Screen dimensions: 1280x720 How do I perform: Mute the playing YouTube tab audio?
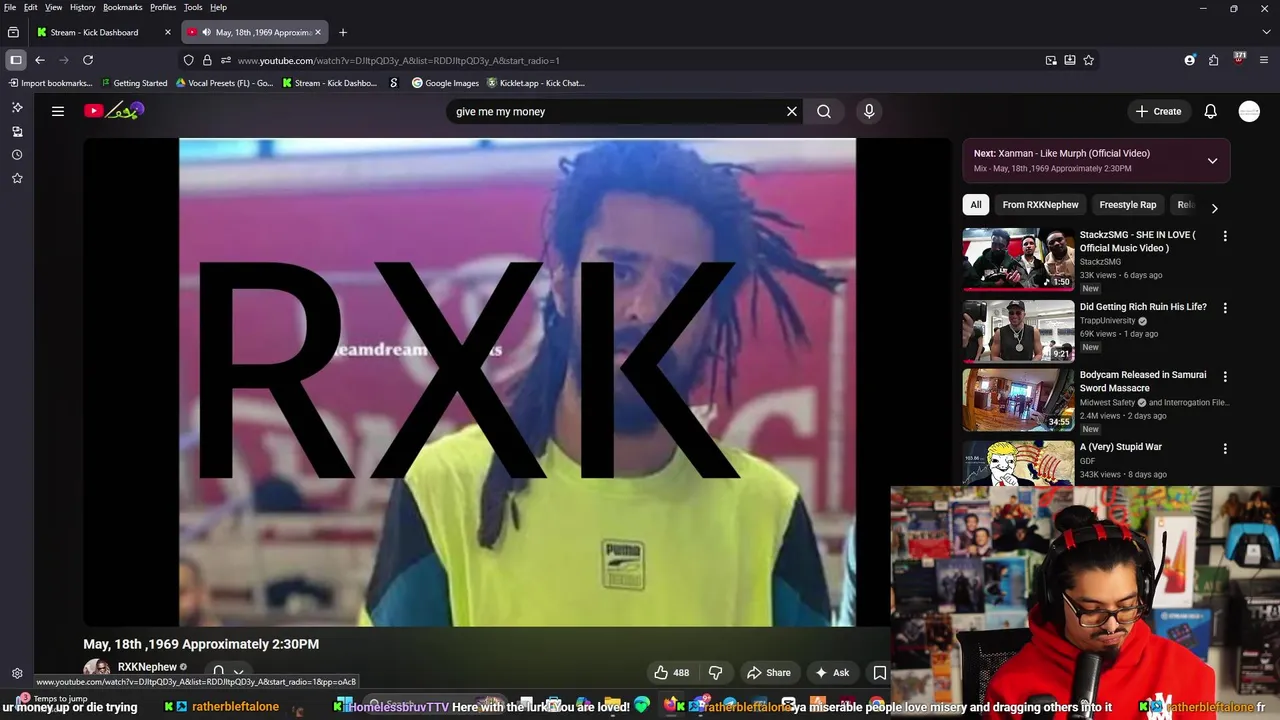coord(206,32)
